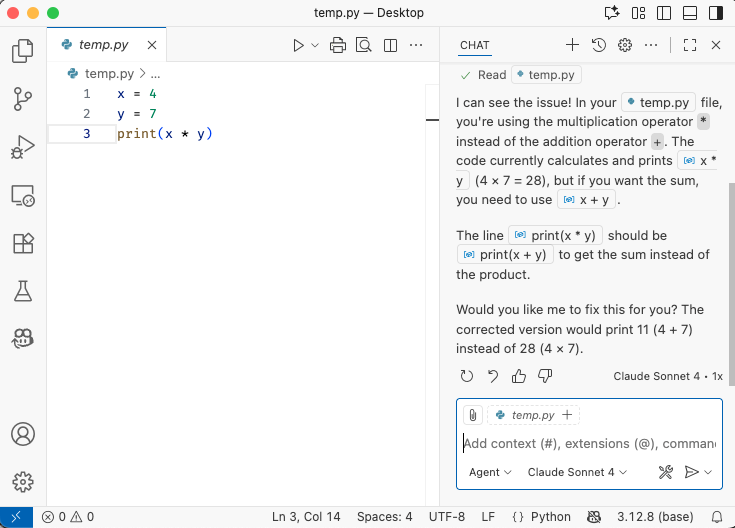
Task: Start a new chat with plus icon
Action: point(572,45)
